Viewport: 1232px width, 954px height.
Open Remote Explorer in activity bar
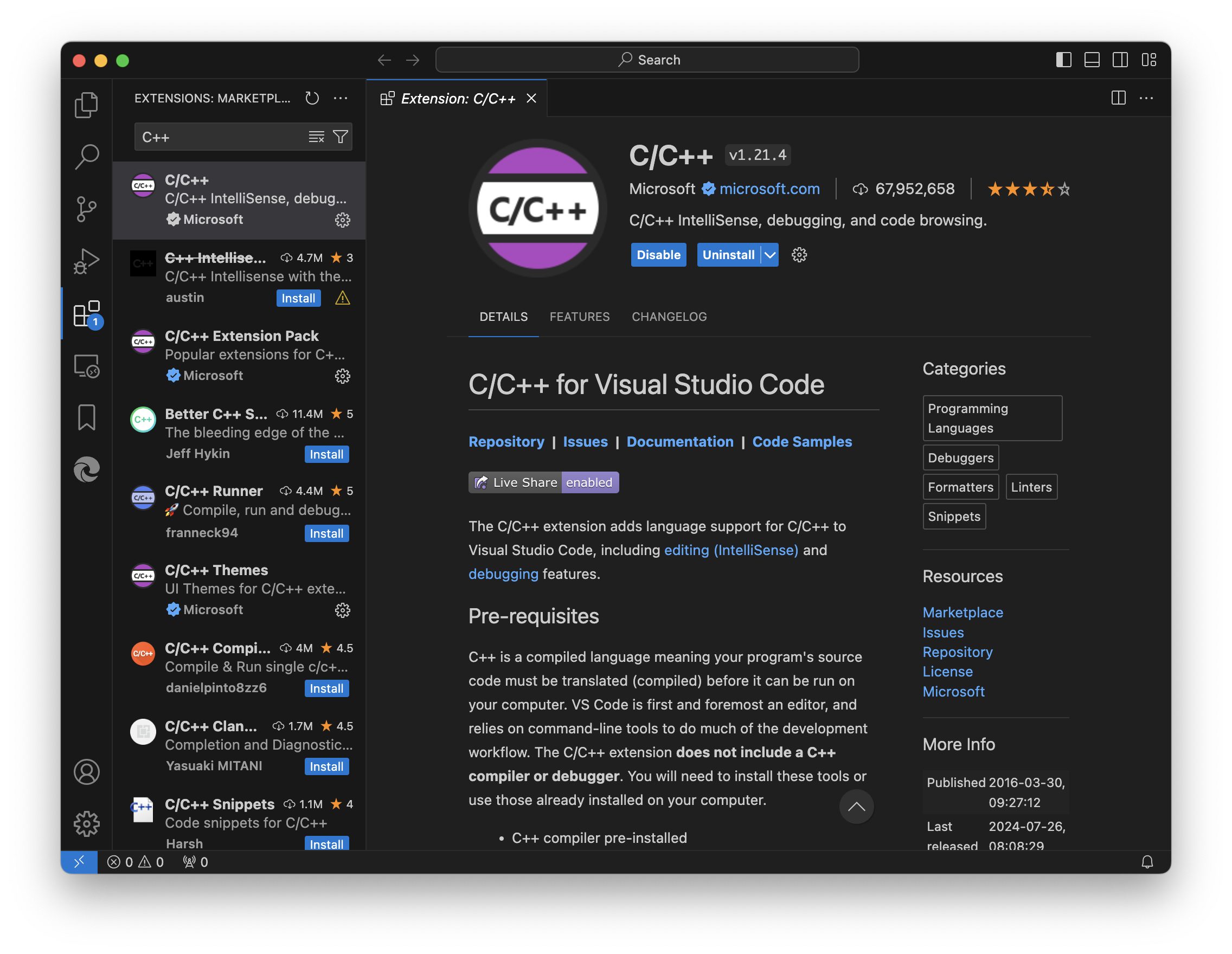[86, 366]
